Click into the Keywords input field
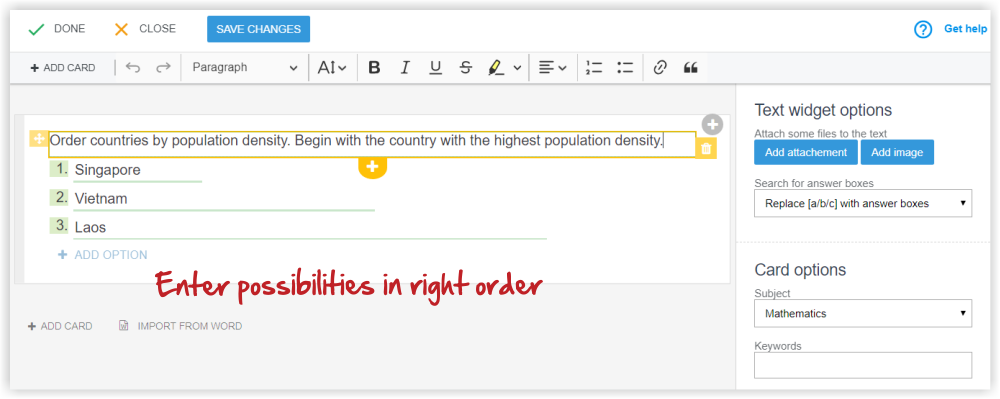 863,365
